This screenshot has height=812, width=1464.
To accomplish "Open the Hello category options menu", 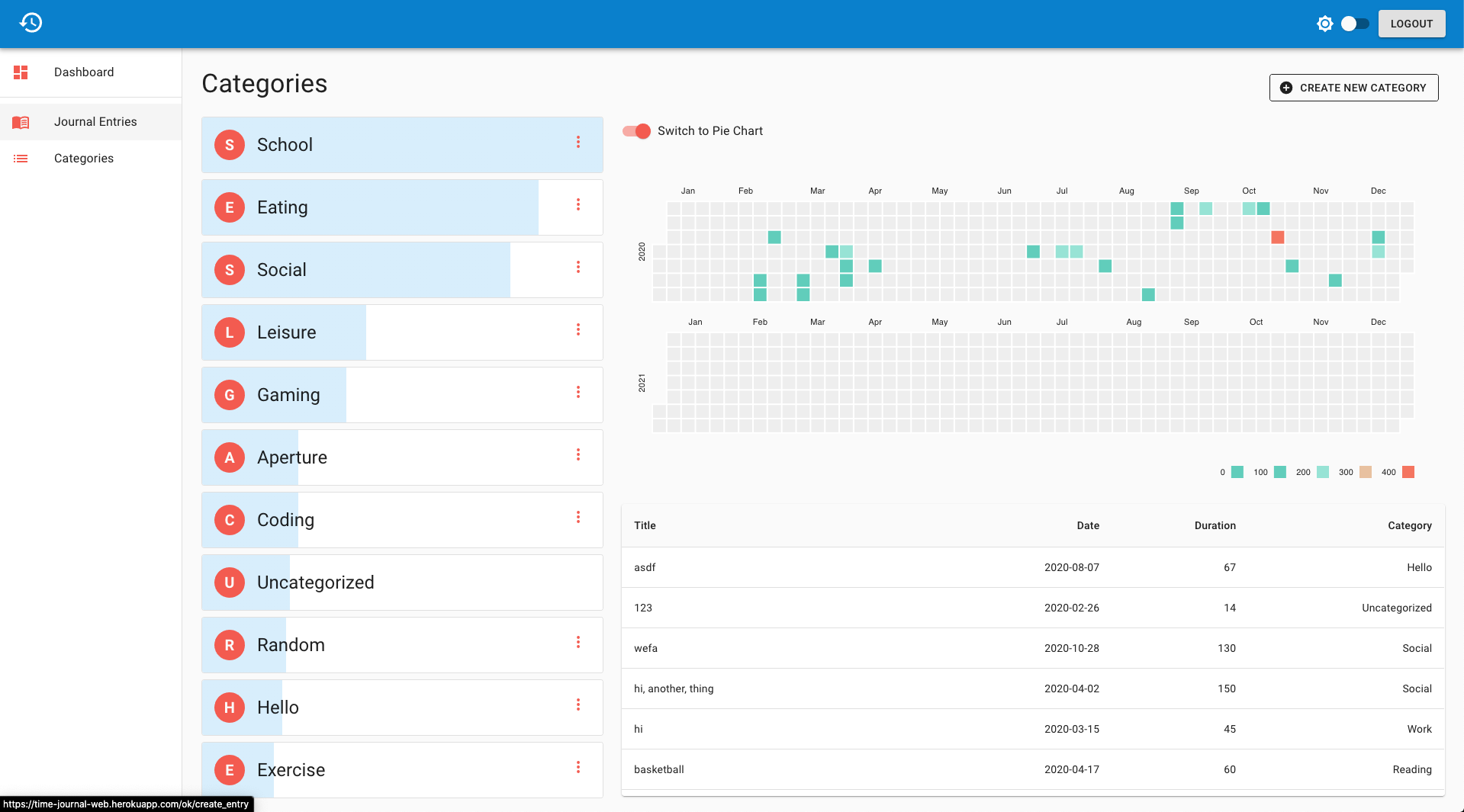I will (x=578, y=704).
